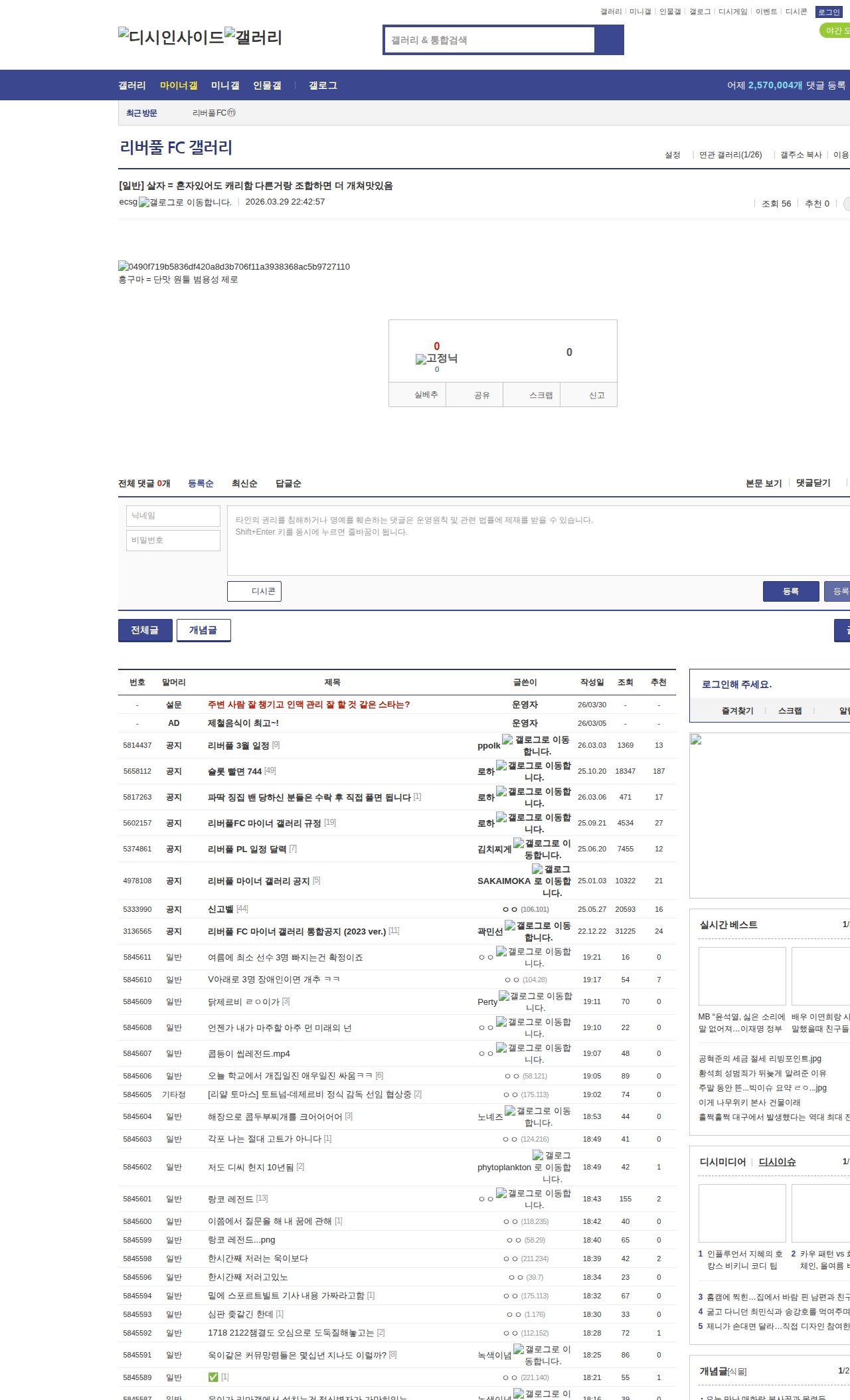
Task: Open the broken post image 0490f719b
Action: [124, 266]
